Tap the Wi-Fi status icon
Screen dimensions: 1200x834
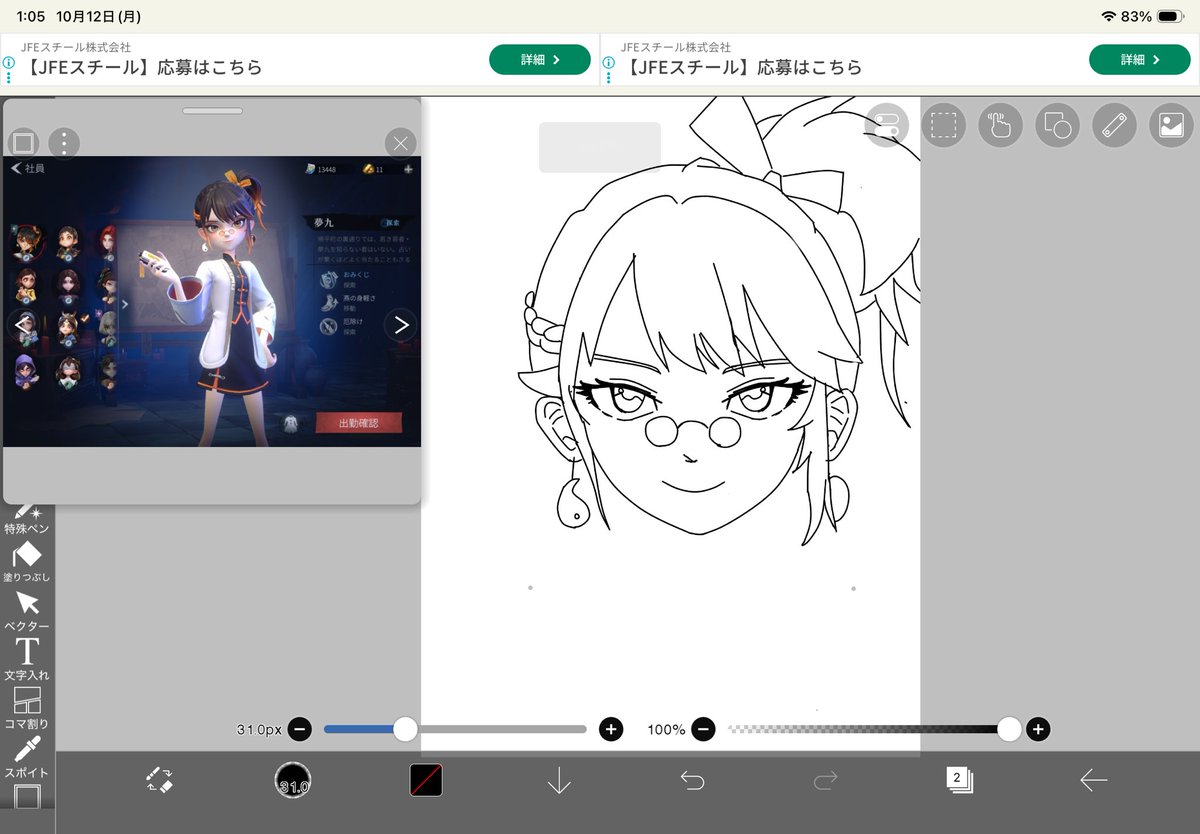coord(1108,17)
